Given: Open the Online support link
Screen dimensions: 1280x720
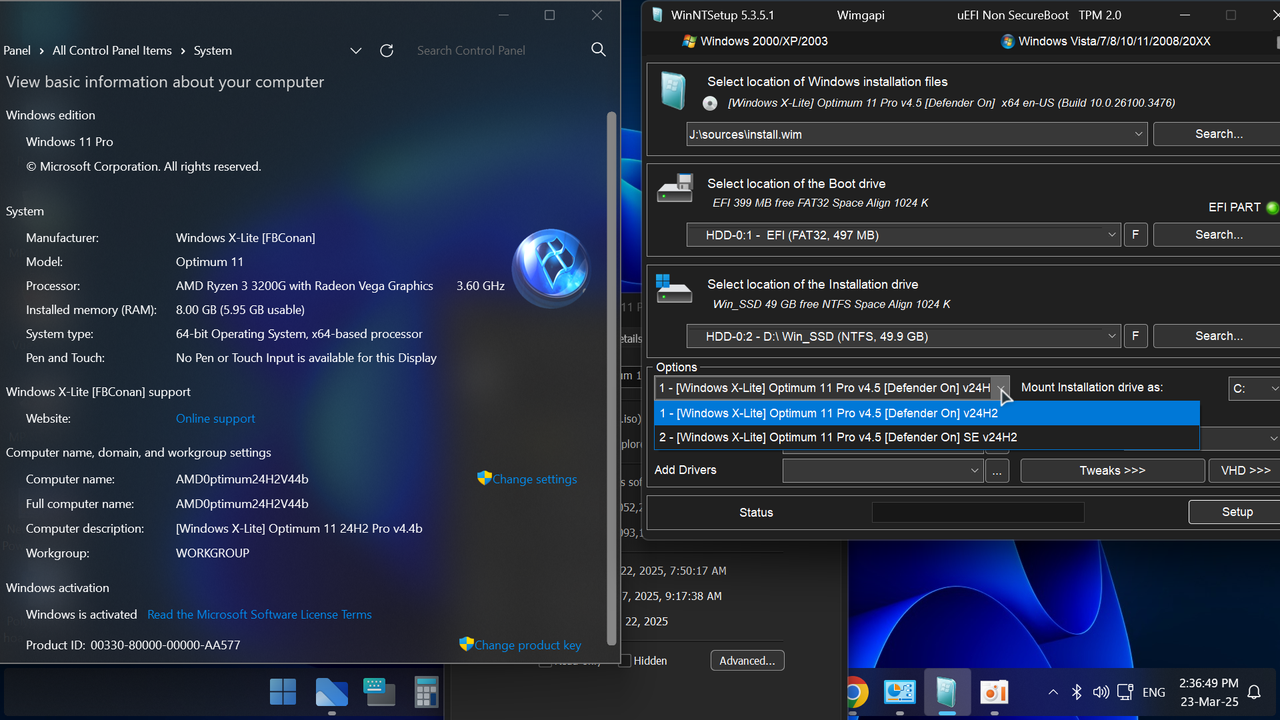Looking at the screenshot, I should 214,418.
